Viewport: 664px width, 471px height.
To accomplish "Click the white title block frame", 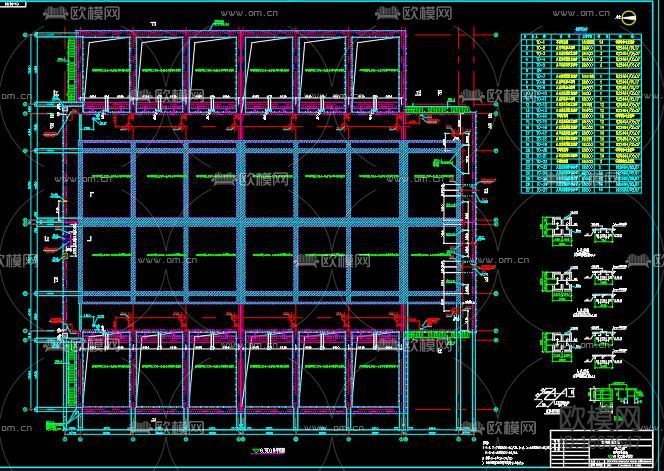I will (x=601, y=449).
